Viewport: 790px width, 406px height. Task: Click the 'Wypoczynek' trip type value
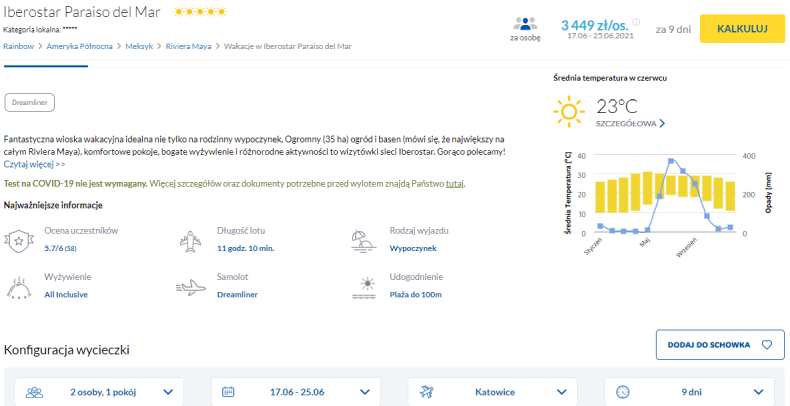click(x=413, y=248)
